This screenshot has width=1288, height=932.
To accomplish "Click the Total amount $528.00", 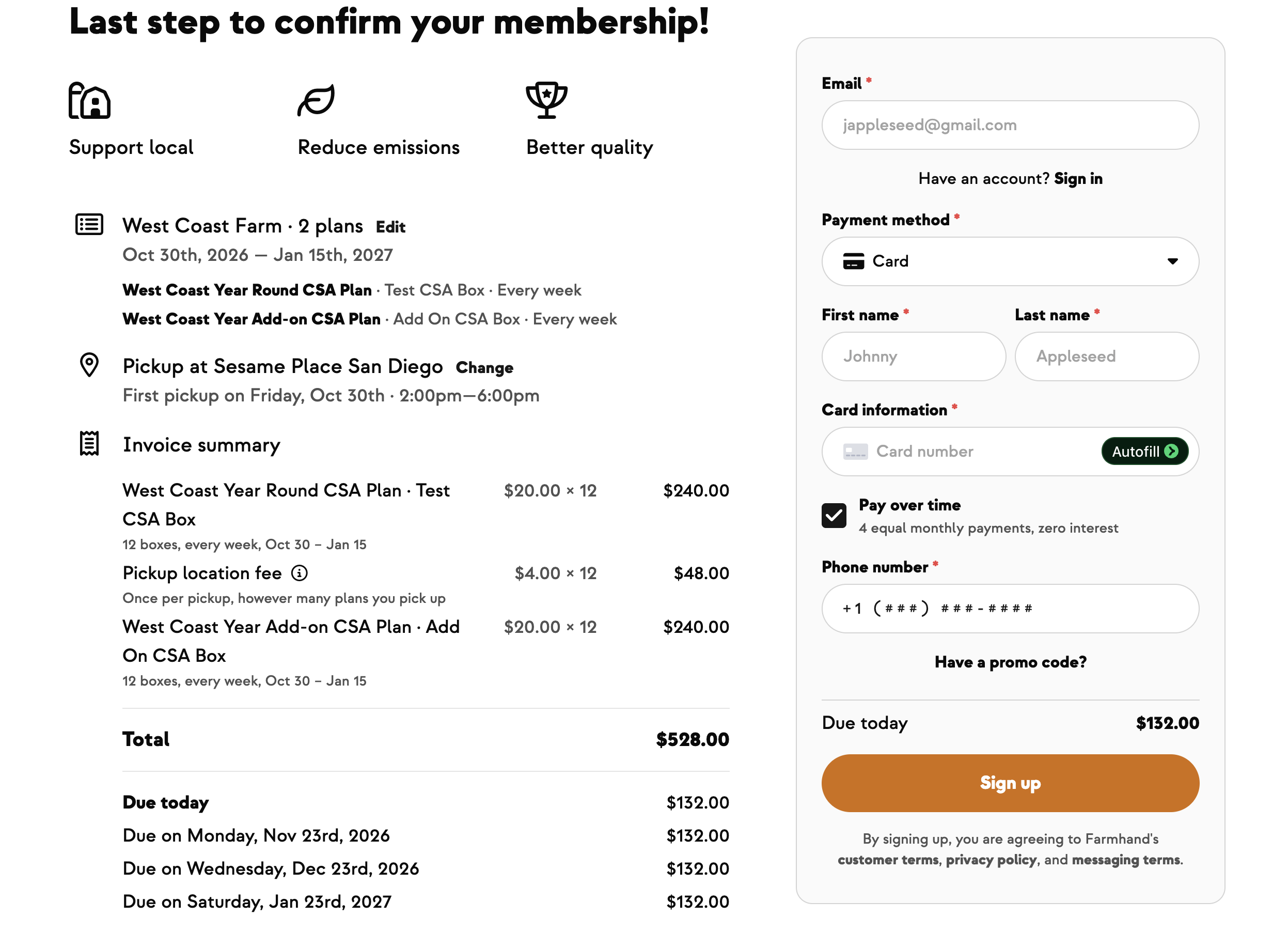I will (x=692, y=739).
